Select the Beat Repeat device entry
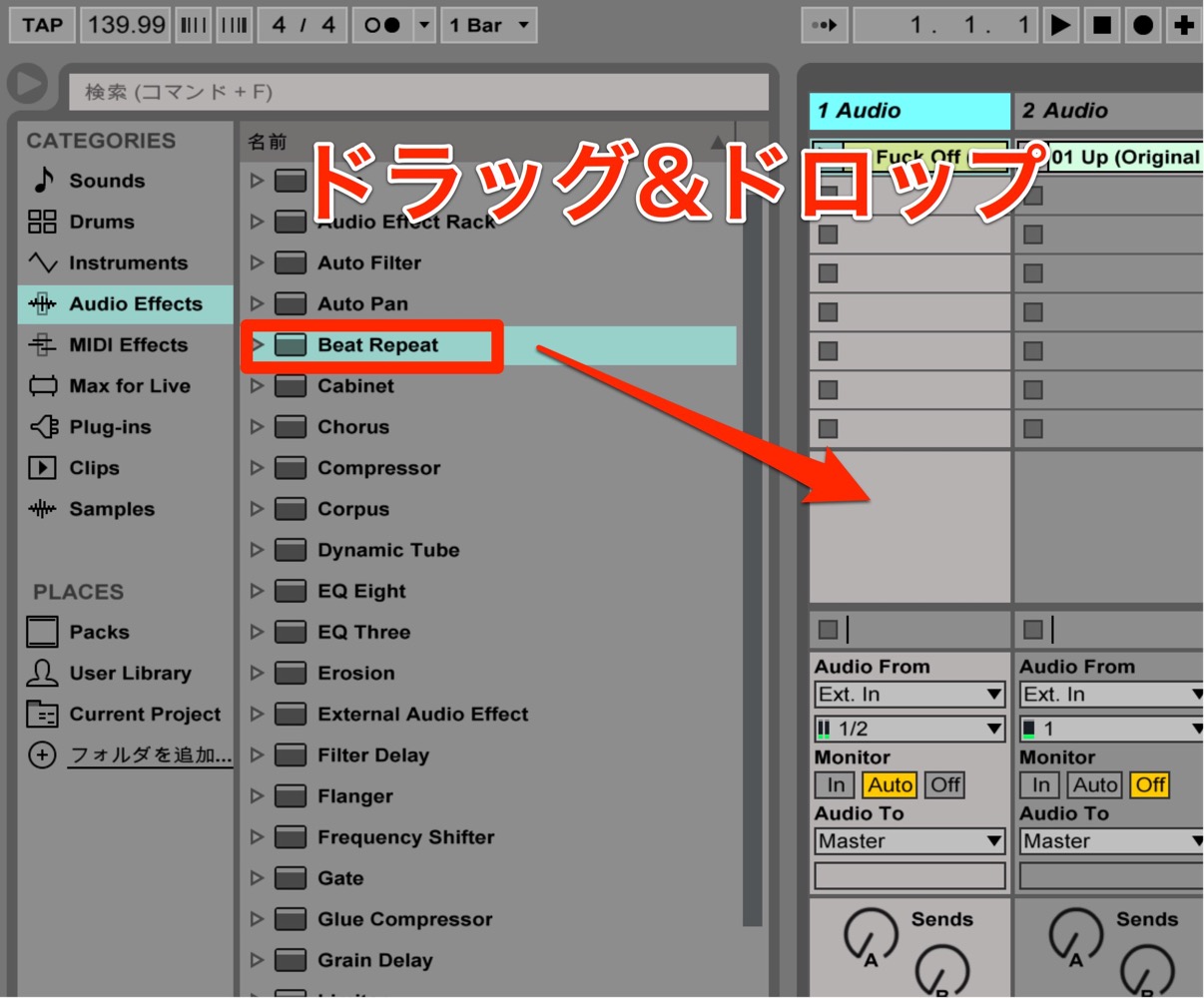 tap(489, 344)
